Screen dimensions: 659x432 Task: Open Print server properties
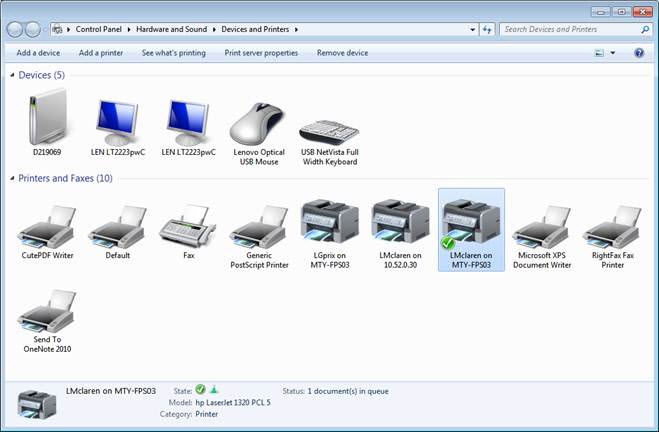[x=261, y=52]
